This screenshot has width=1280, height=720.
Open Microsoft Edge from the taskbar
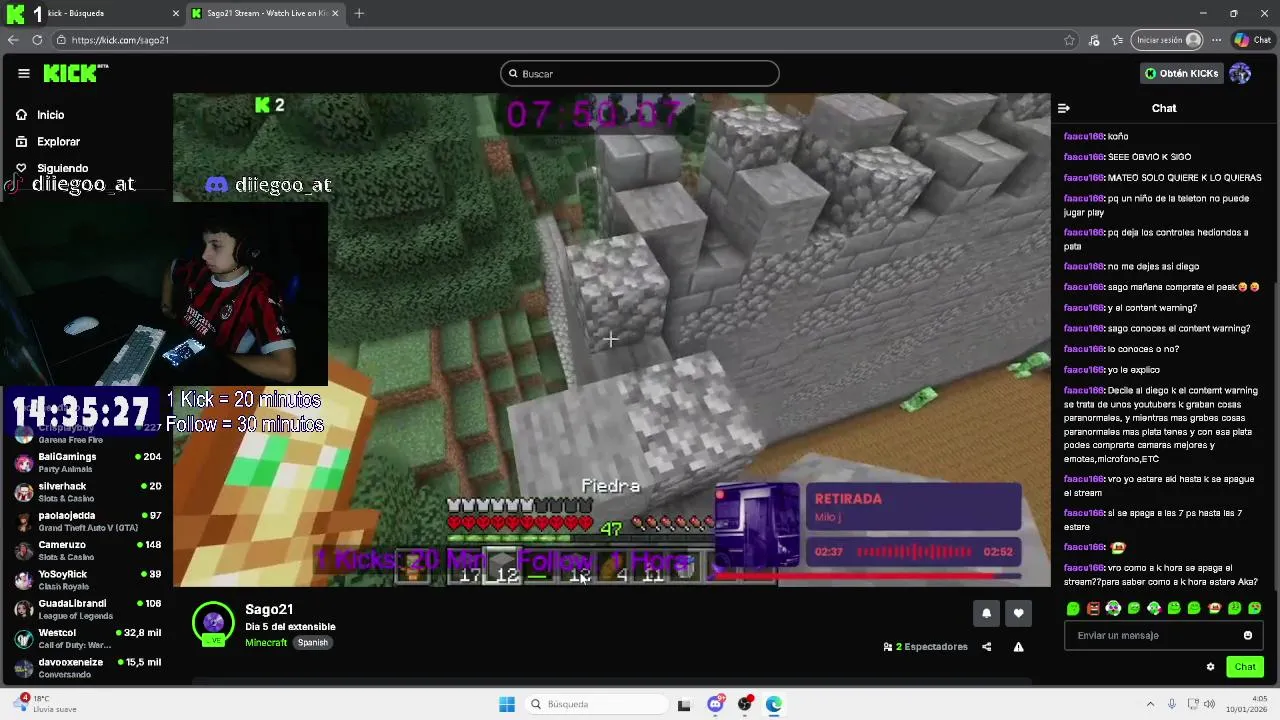click(774, 704)
